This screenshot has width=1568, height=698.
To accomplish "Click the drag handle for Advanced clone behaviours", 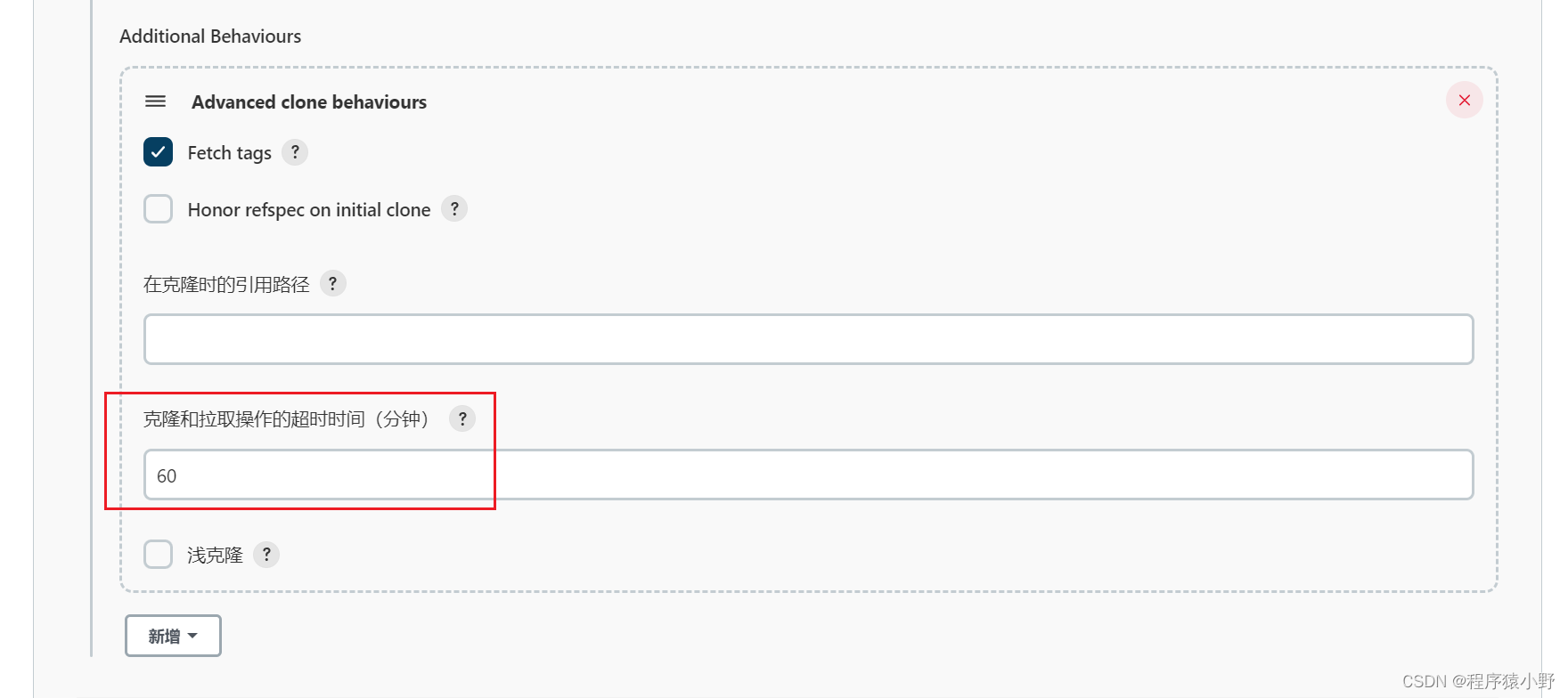I will [x=155, y=101].
